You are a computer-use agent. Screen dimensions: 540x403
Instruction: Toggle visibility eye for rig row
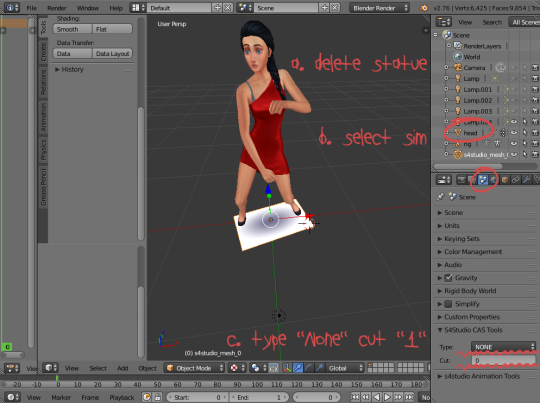pos(513,144)
